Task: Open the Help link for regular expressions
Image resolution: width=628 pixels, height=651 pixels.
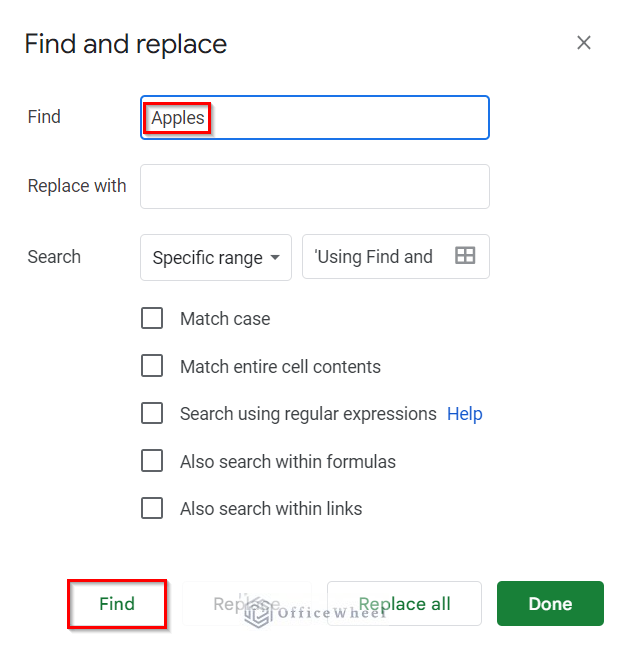Action: click(x=464, y=413)
